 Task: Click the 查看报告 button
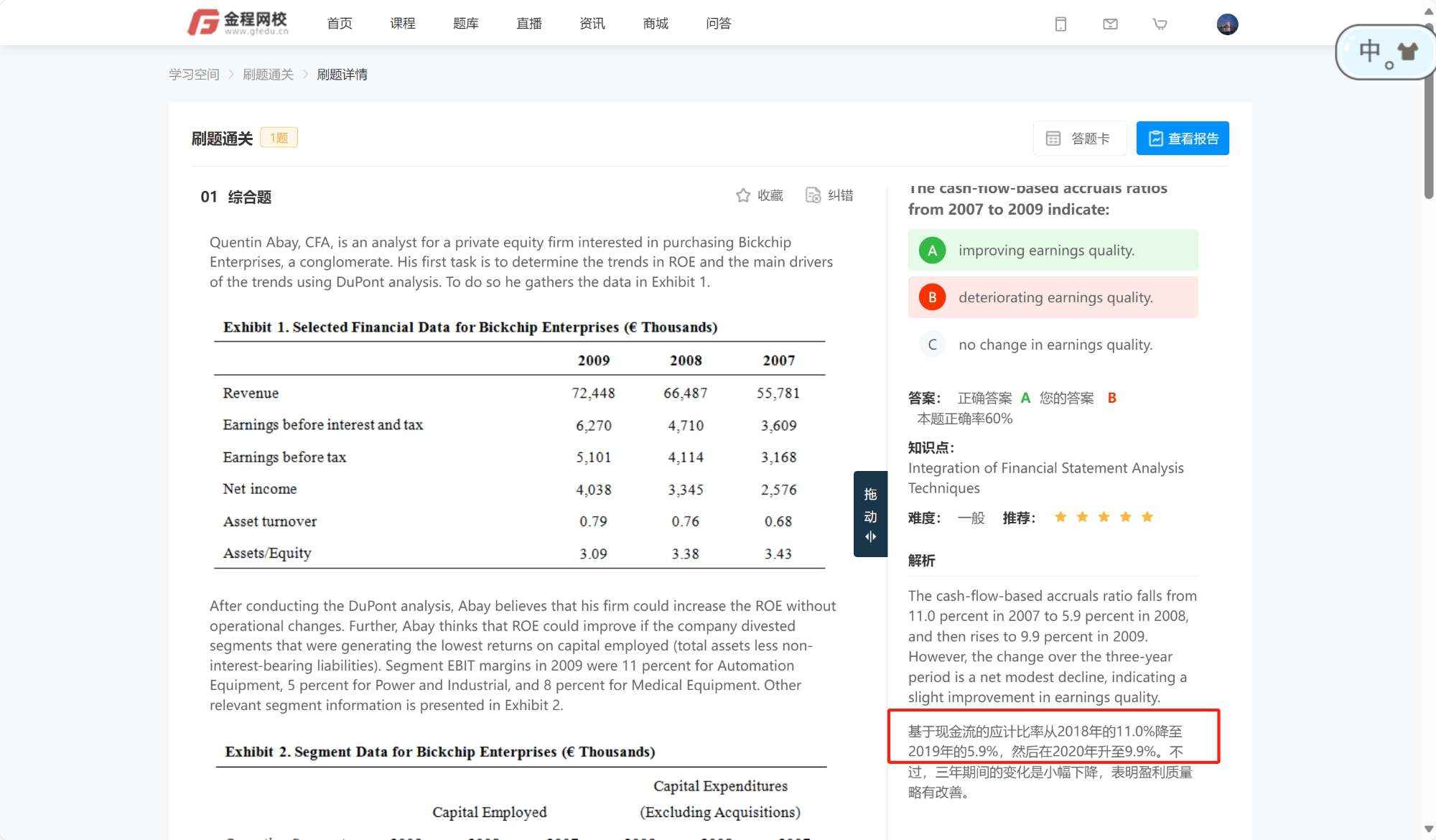point(1182,139)
